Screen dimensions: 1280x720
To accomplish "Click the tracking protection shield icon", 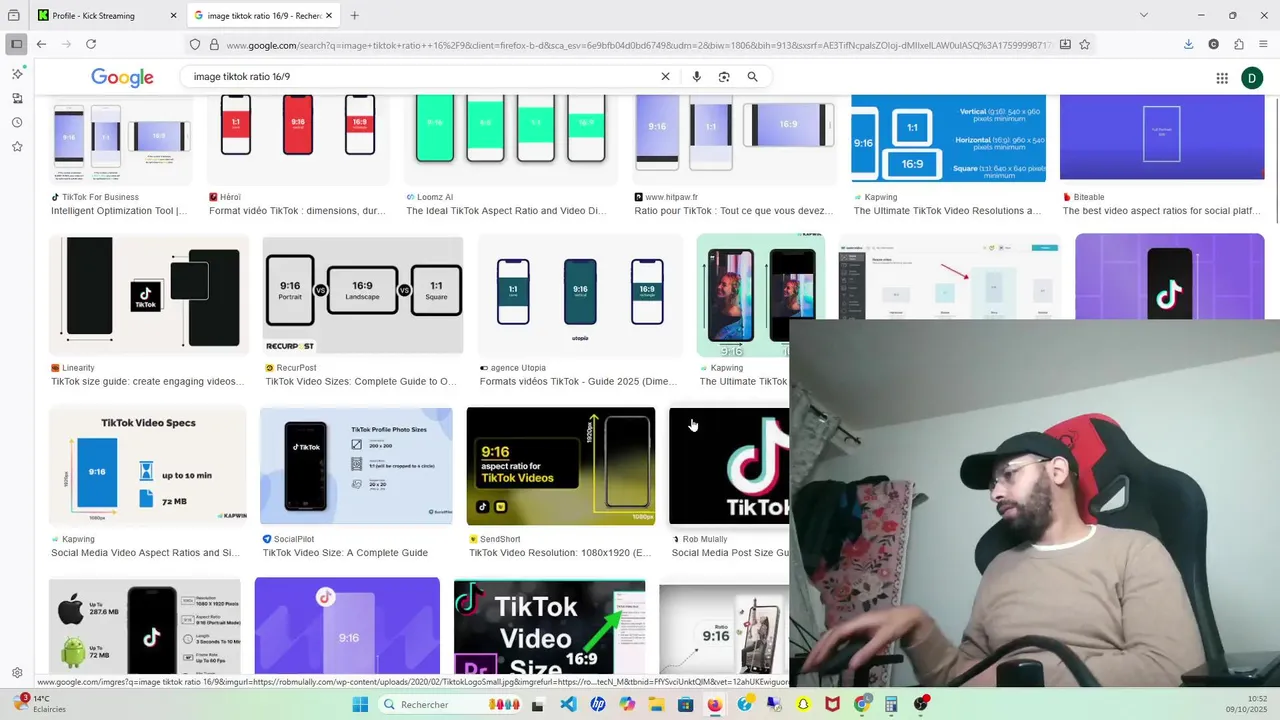I will 195,44.
